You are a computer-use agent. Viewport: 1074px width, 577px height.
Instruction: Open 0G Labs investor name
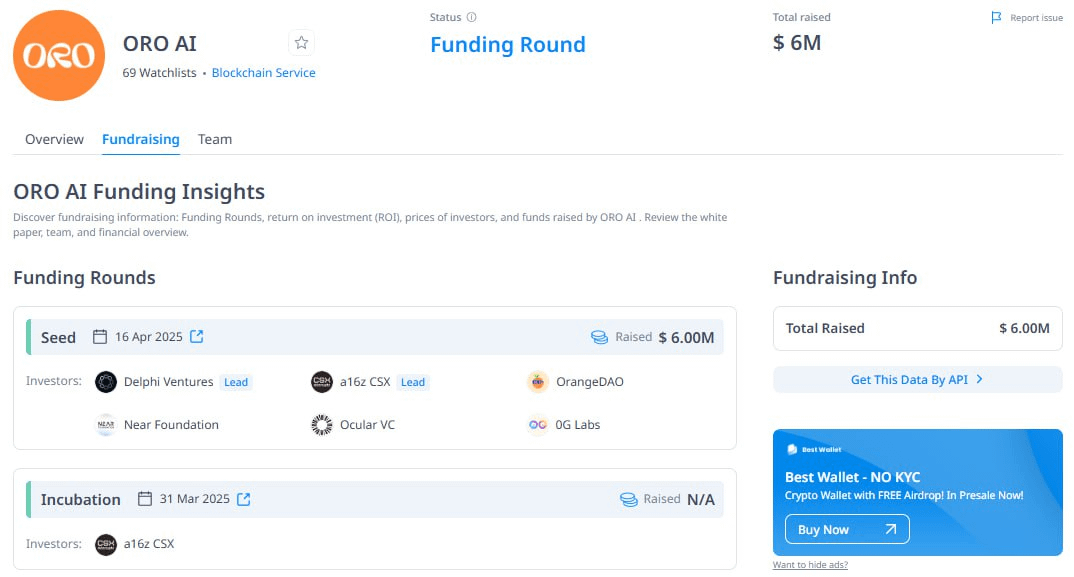[577, 425]
